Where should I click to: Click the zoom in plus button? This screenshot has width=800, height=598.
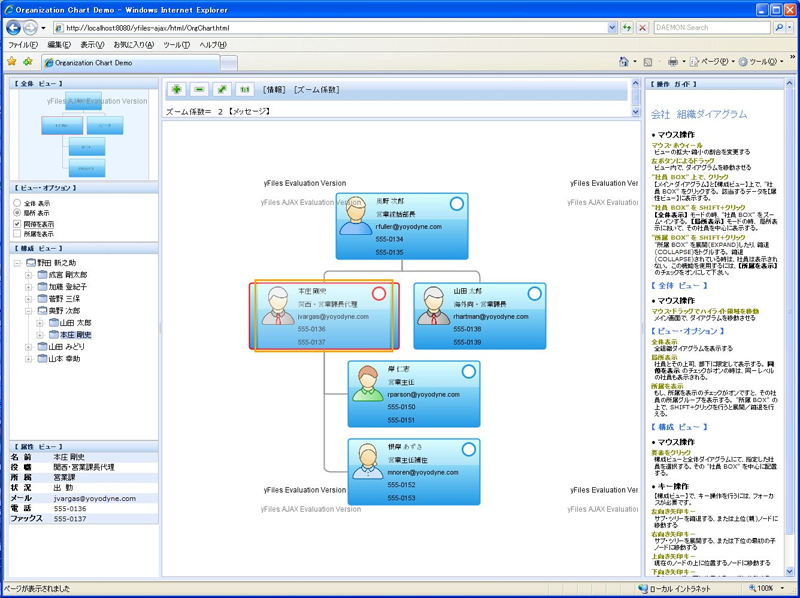[177, 90]
